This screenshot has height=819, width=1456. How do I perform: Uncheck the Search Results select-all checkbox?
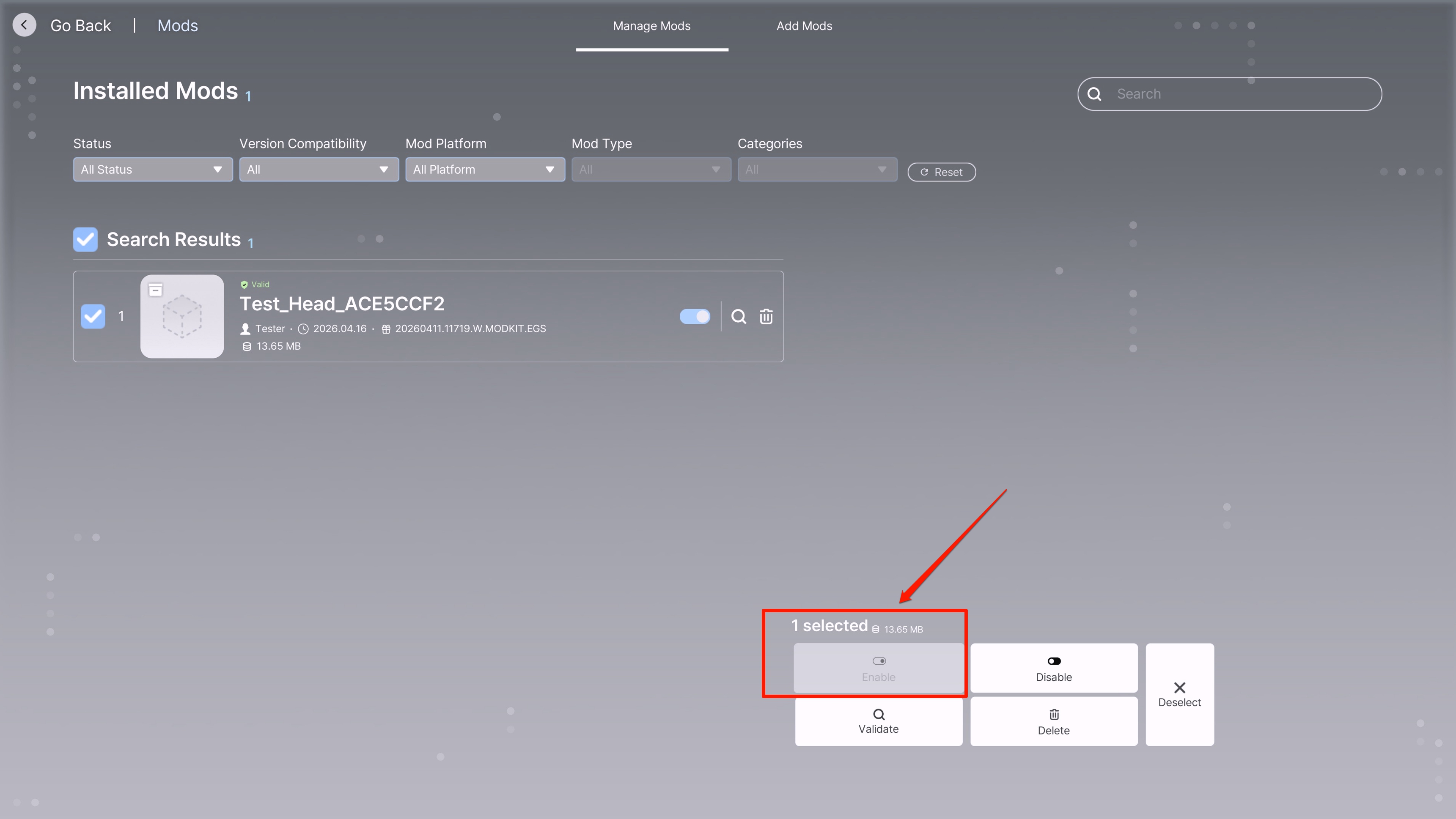click(x=85, y=239)
